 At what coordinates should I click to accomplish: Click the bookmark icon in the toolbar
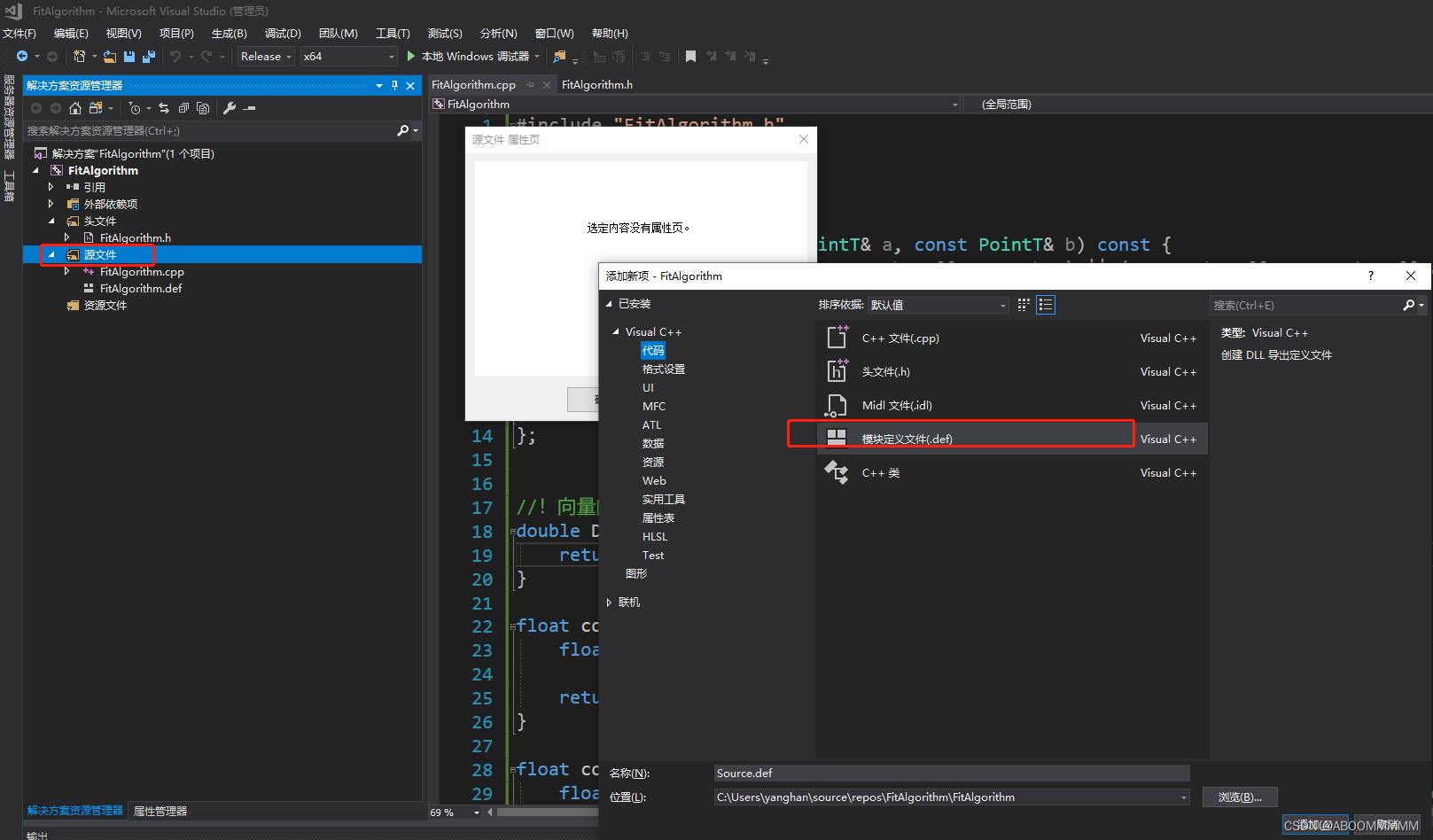690,56
